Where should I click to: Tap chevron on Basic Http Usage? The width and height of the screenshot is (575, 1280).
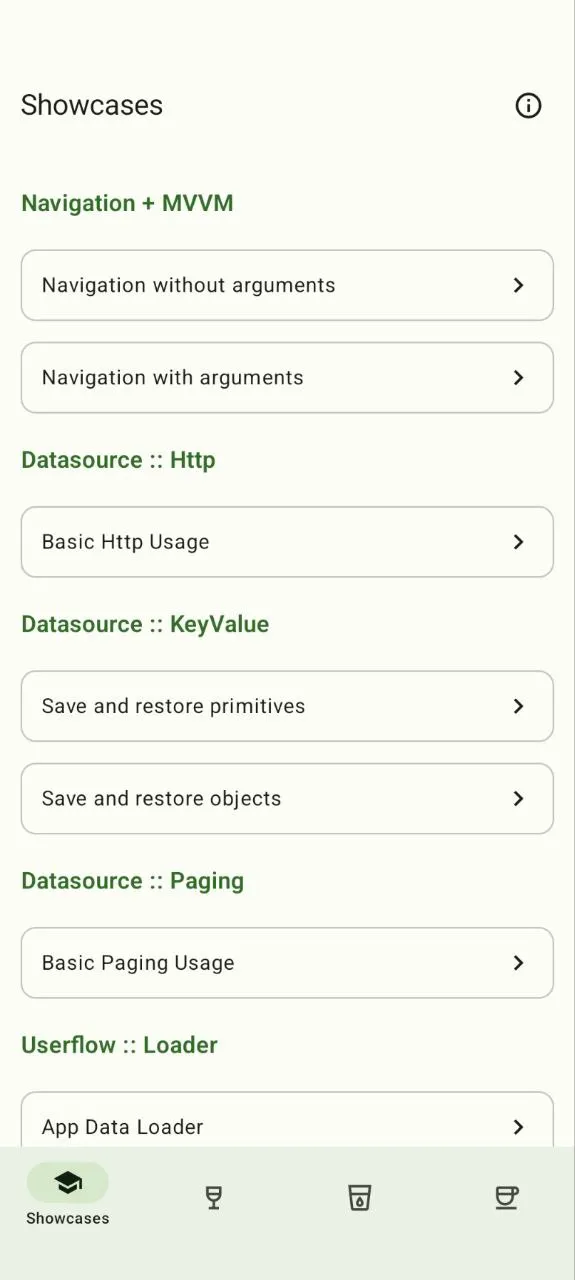[x=518, y=542]
